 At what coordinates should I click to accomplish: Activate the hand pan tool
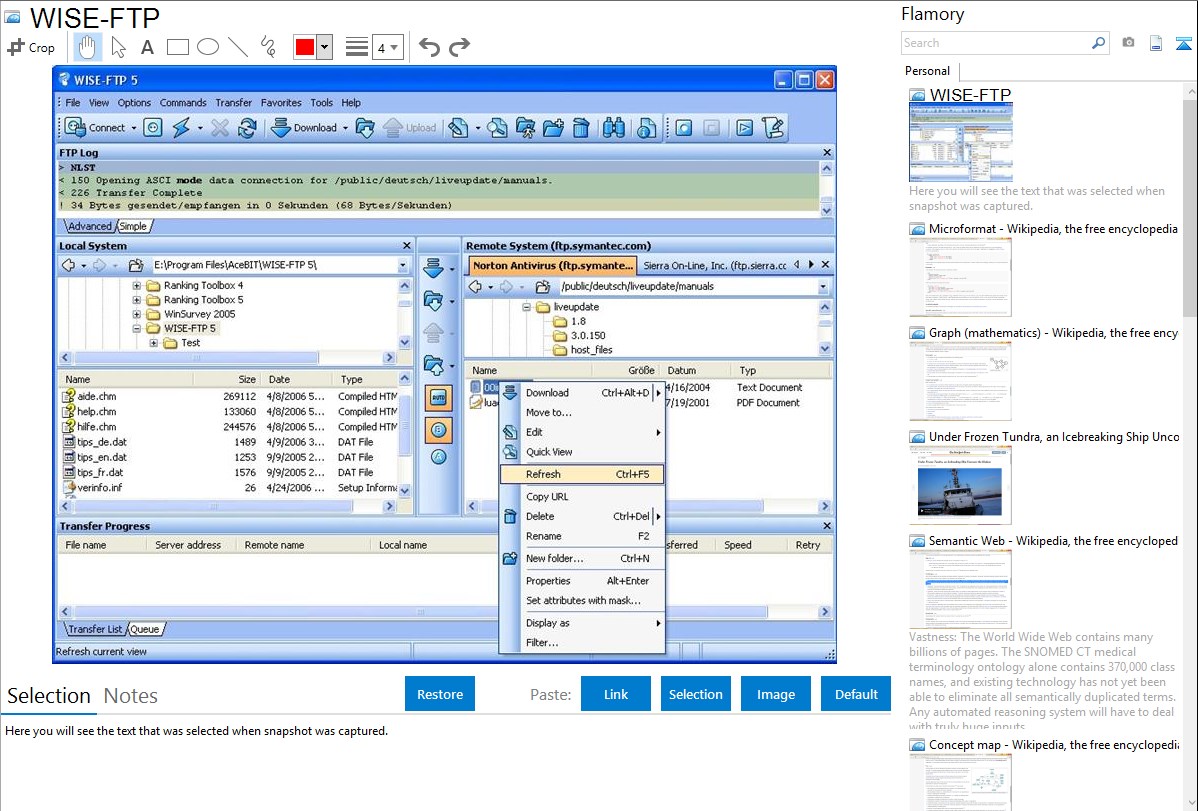tap(87, 47)
